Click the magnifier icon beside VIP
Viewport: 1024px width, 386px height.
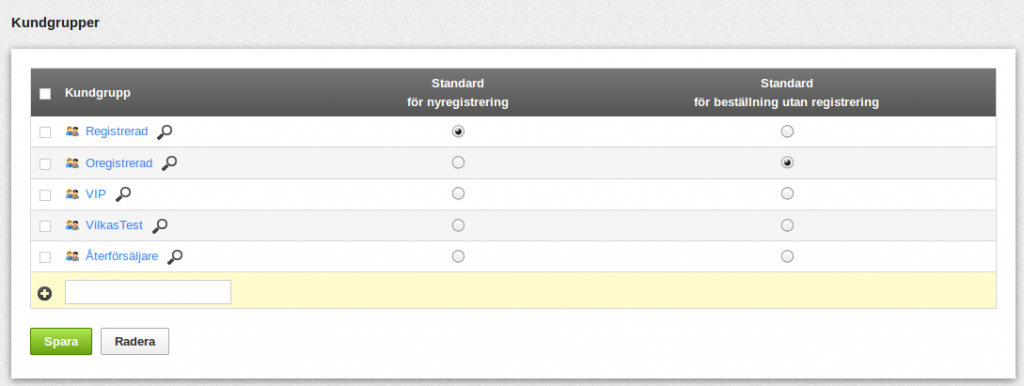123,194
